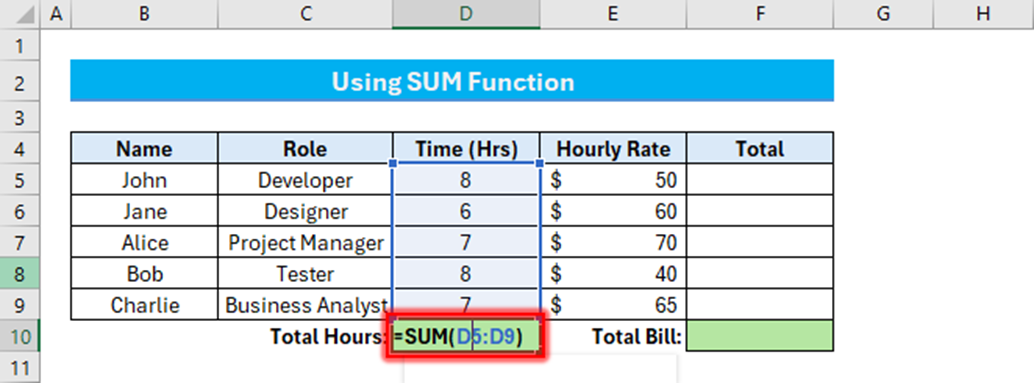Select column G header
The width and height of the screenshot is (1034, 383).
[x=884, y=14]
